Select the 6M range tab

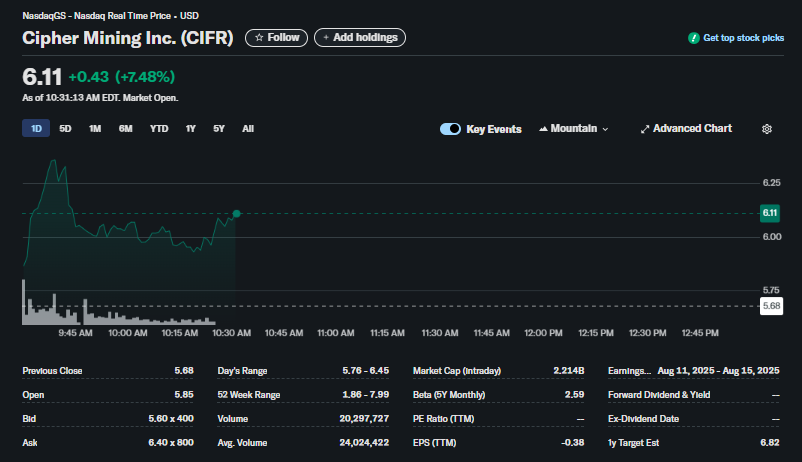click(x=125, y=128)
